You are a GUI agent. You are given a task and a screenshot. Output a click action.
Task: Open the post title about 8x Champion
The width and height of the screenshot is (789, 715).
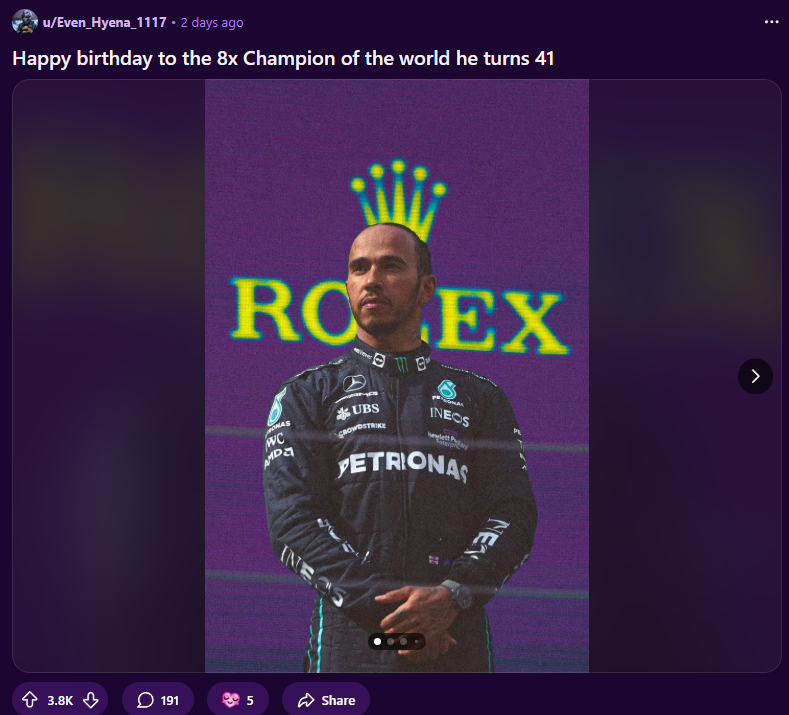[x=283, y=58]
